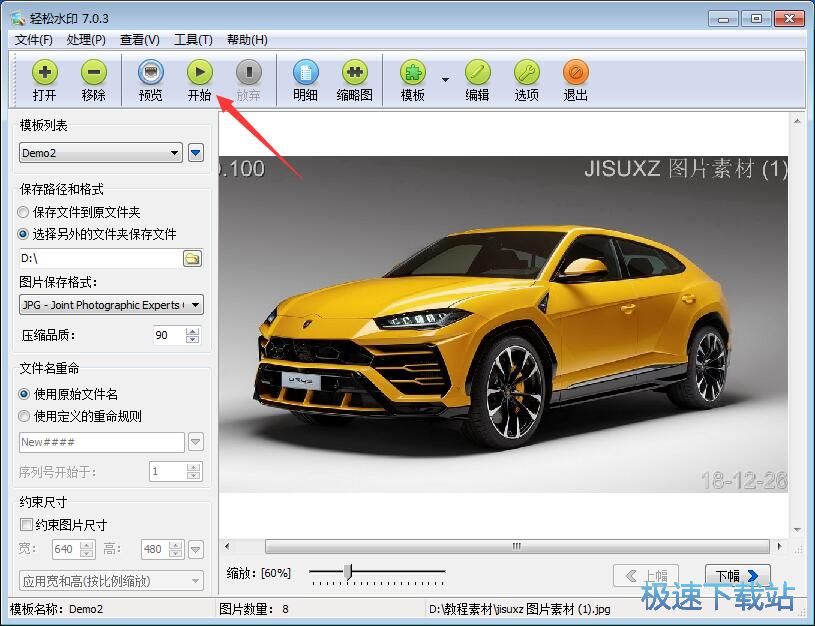Open the JPG image format dropdown

click(x=195, y=305)
